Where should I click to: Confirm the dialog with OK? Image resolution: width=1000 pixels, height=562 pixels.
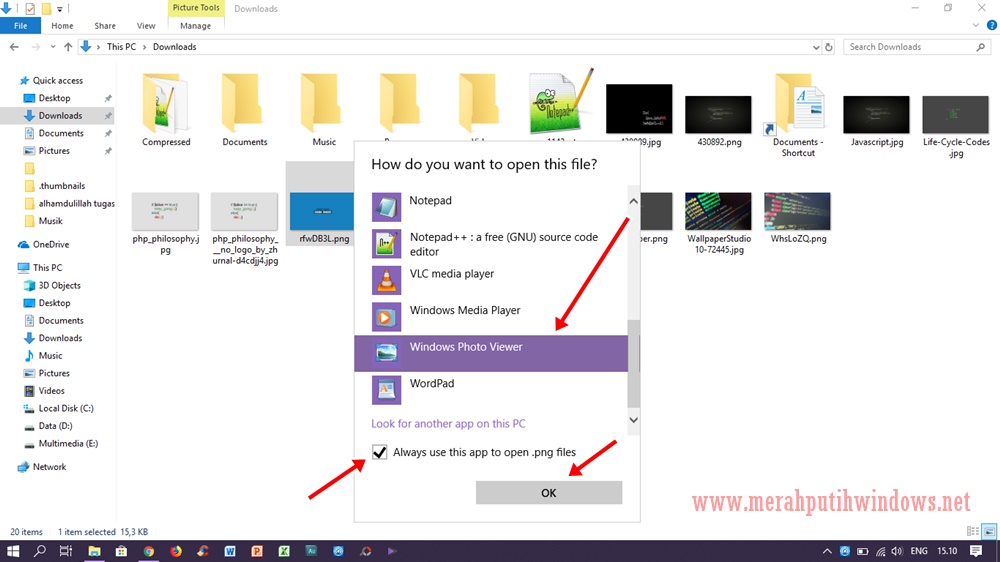(548, 492)
